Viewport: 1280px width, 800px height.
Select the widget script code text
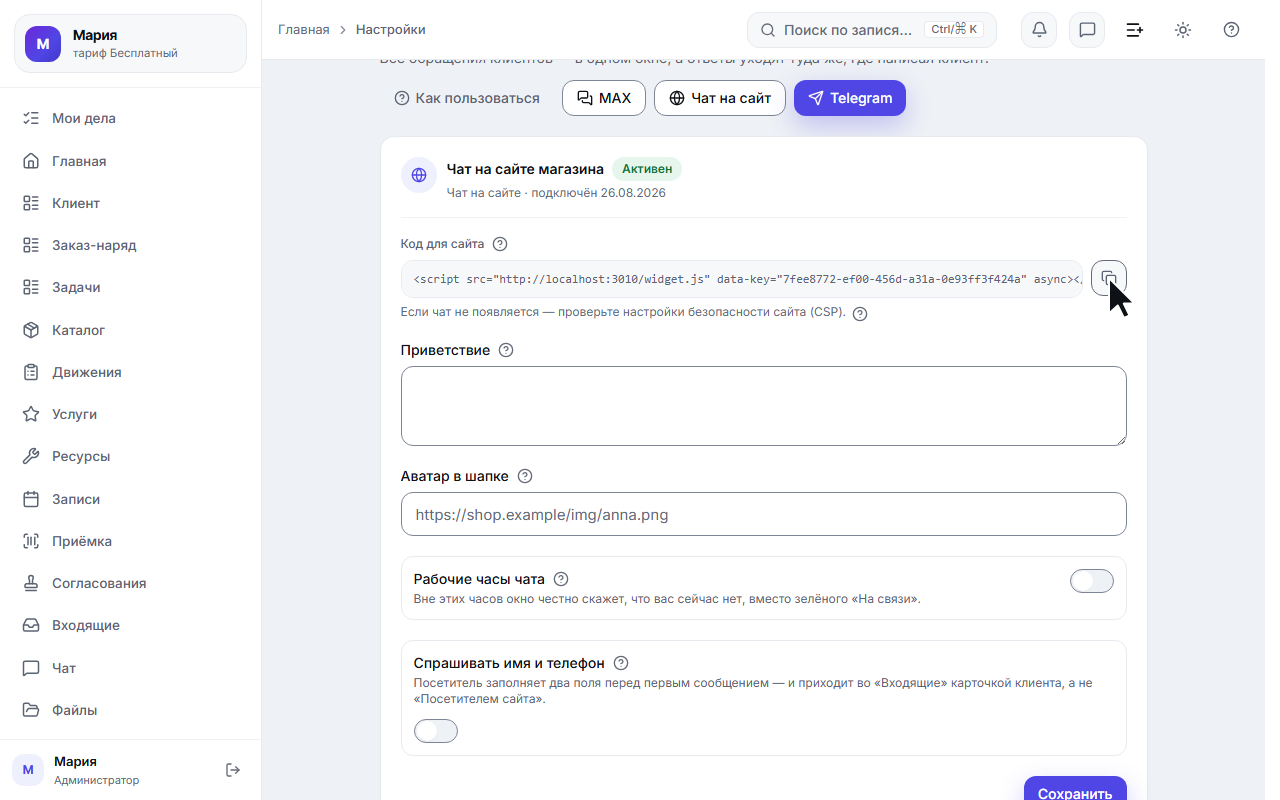pos(742,279)
